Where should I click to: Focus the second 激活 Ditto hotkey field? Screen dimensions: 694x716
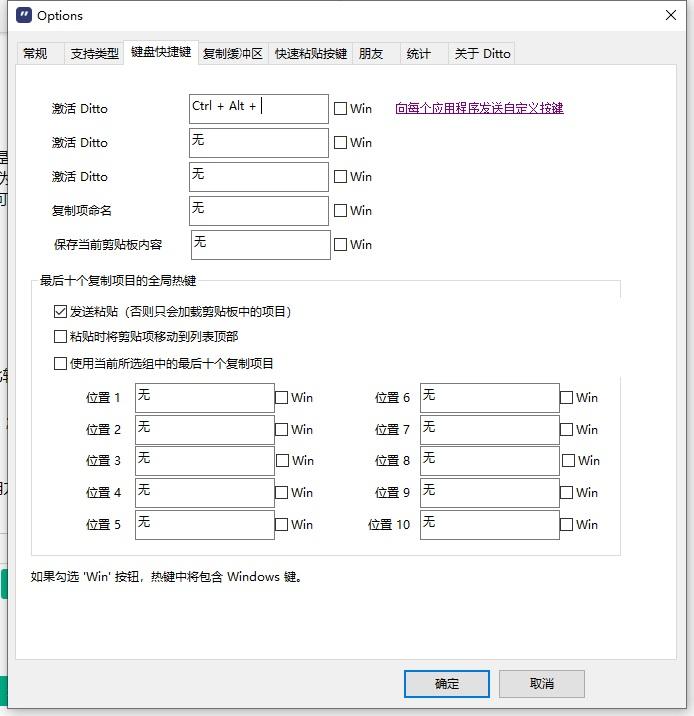[x=259, y=143]
